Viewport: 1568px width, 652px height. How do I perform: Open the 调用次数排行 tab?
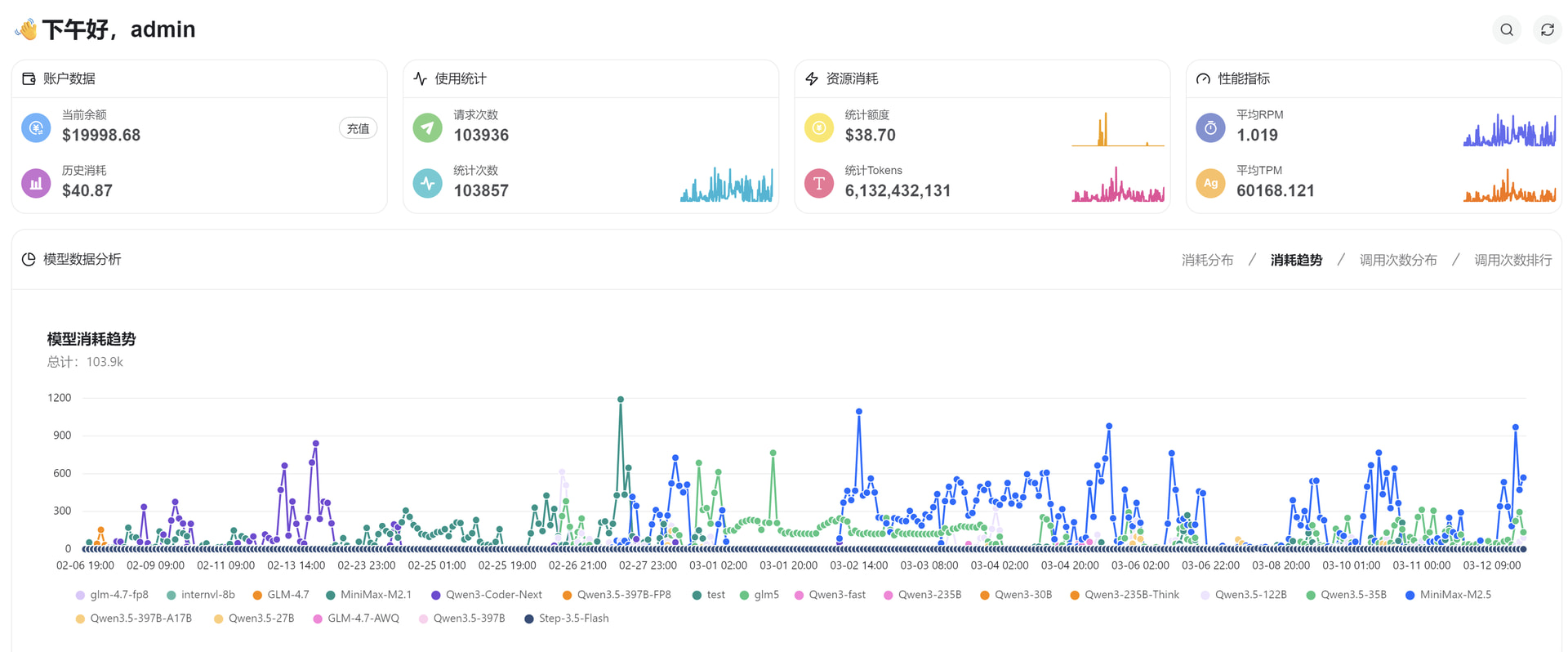tap(1512, 260)
